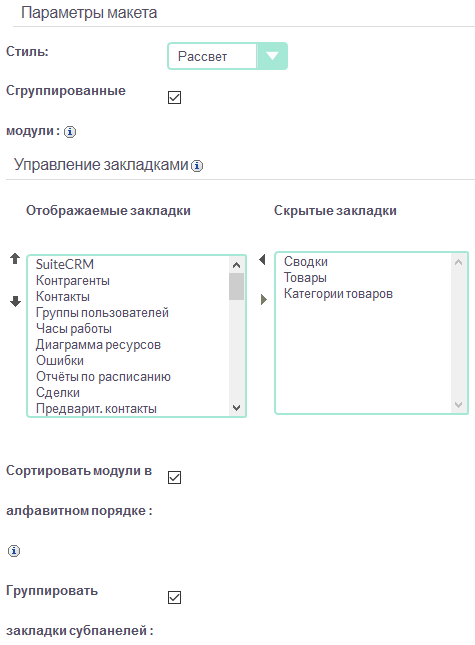The height and width of the screenshot is (645, 475).
Task: Click left arrow to show hidden tab
Action: [x=262, y=260]
